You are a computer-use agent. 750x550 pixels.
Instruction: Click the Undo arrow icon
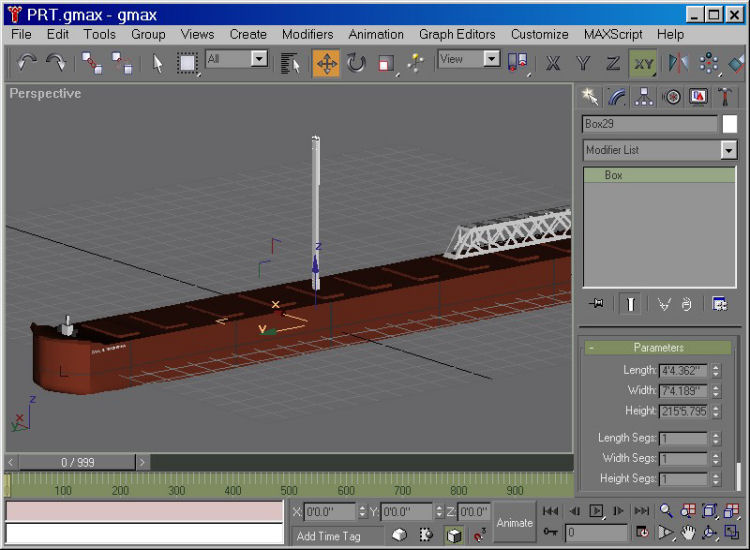tap(27, 63)
